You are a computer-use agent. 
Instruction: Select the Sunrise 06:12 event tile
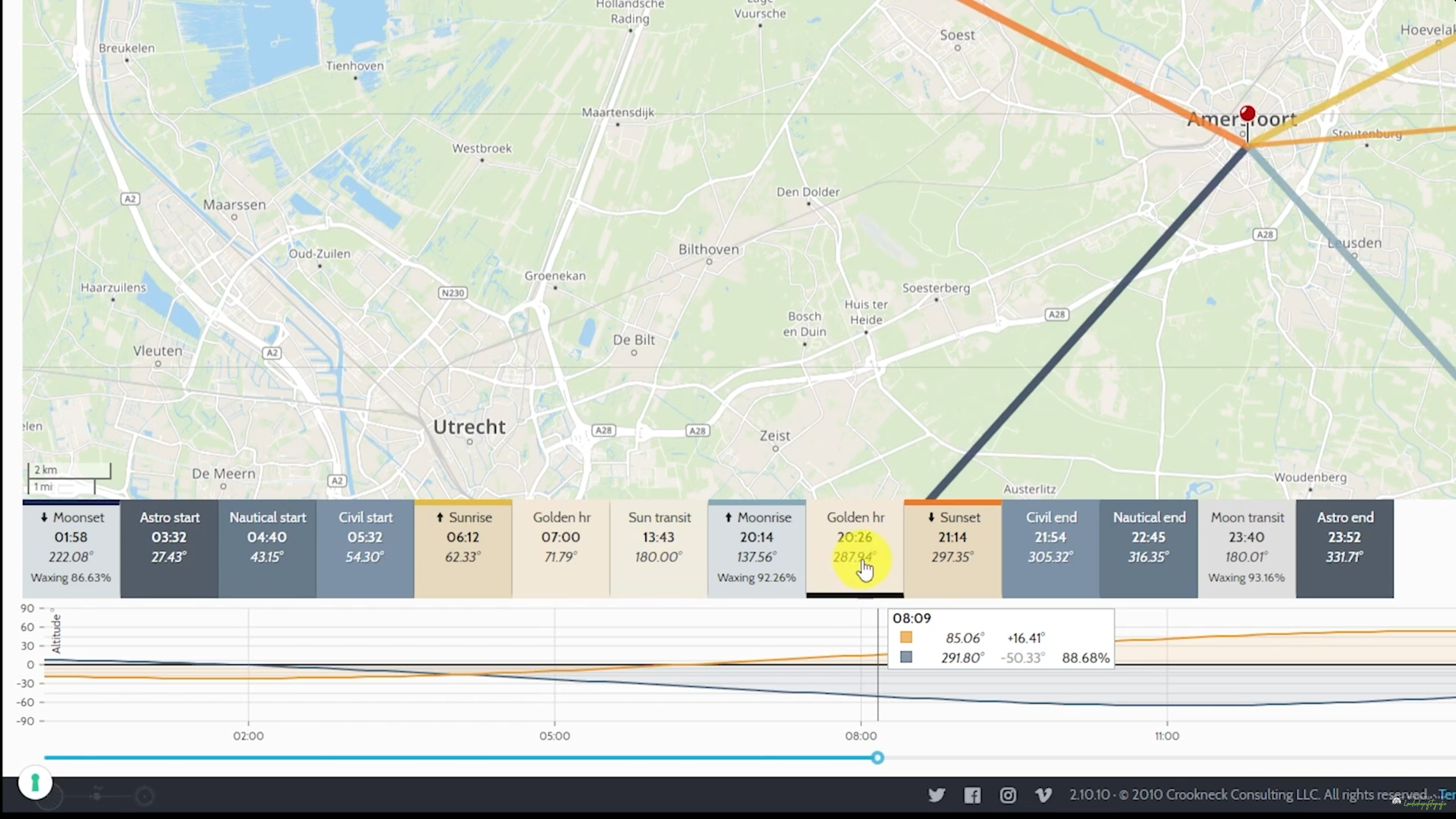[463, 548]
